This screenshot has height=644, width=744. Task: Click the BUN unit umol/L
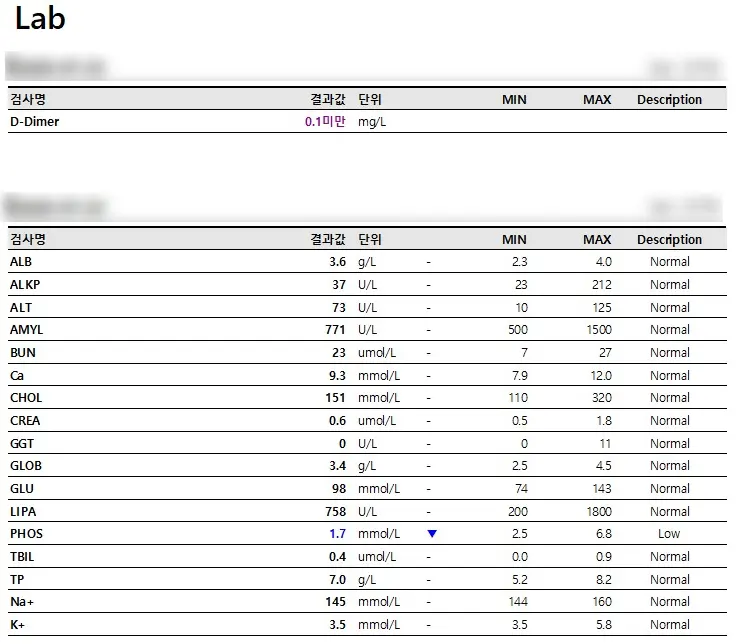[377, 353]
